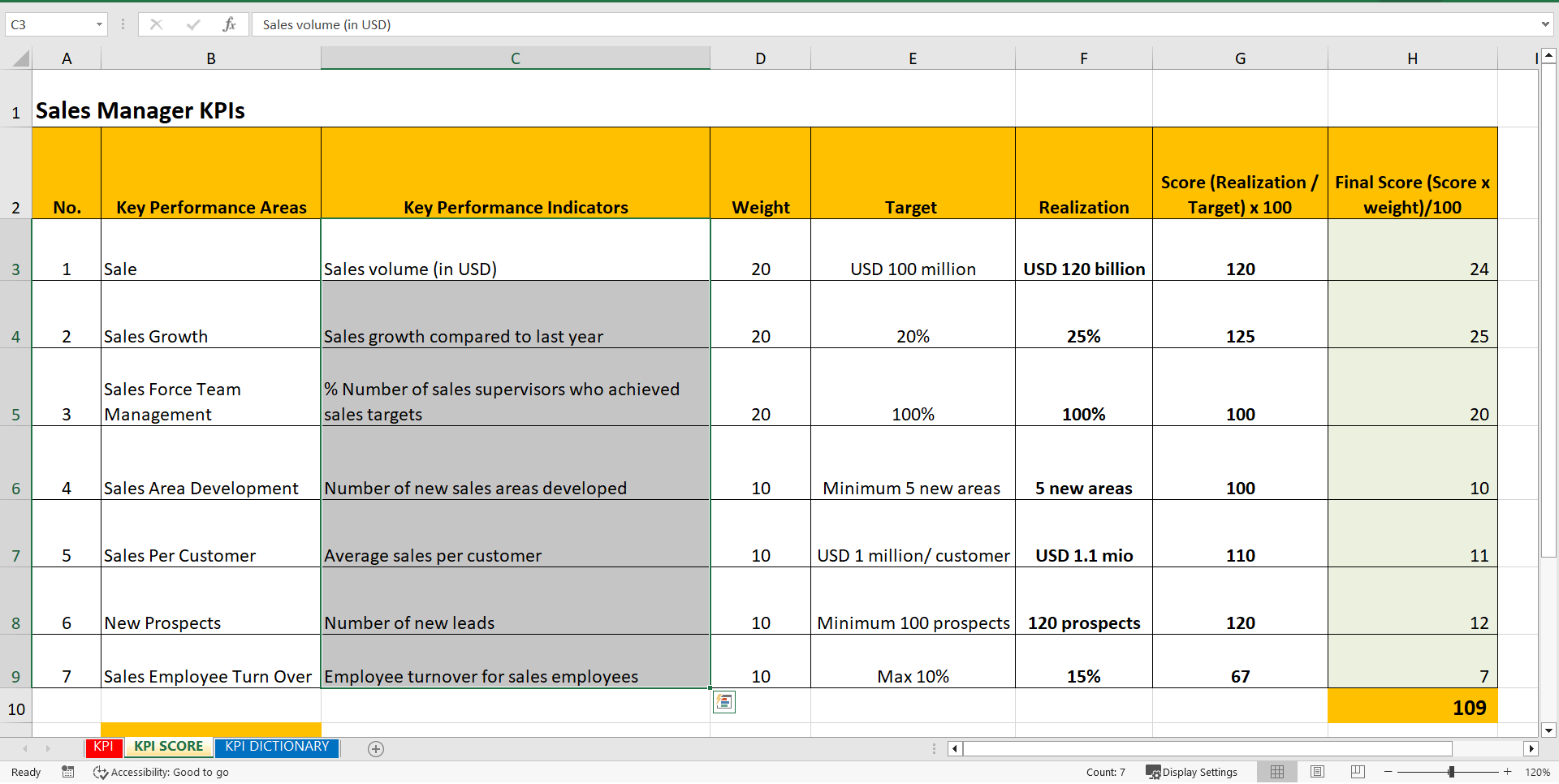Select the 120 prospects cell
Viewport: 1559px width, 784px height.
(x=1084, y=601)
